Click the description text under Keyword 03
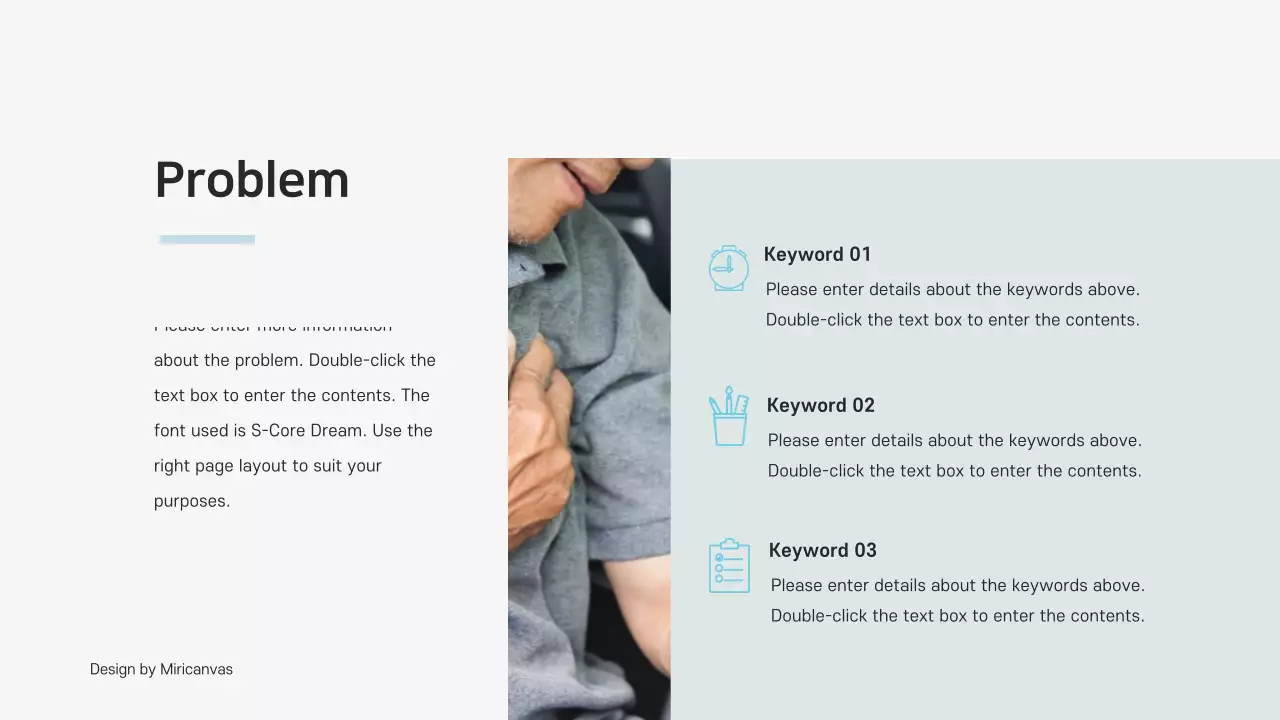The image size is (1280, 720). click(x=957, y=600)
